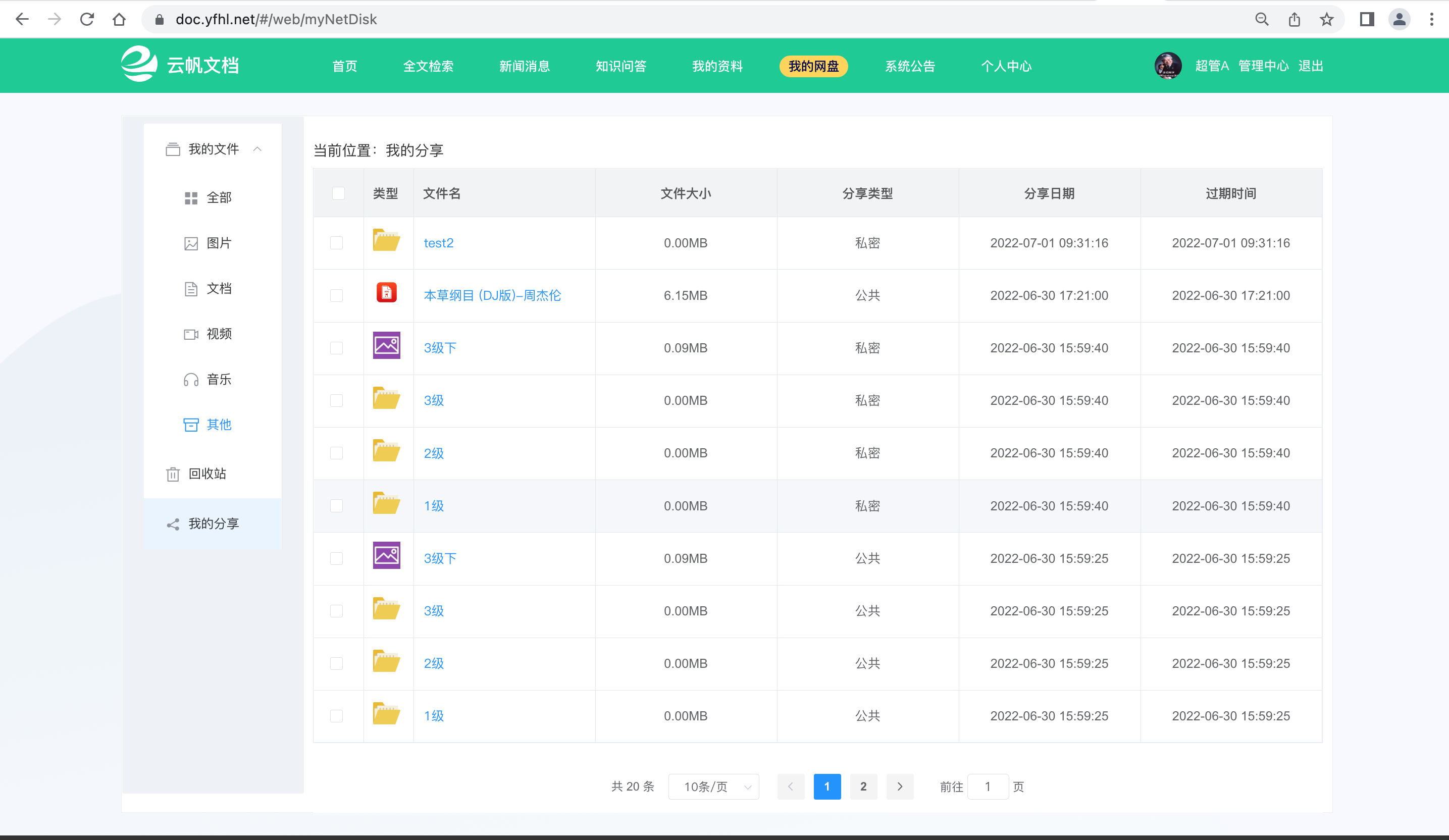Click the 2022-07-01 09:31:16 share date cell
Viewport: 1449px width, 840px height.
click(1049, 243)
